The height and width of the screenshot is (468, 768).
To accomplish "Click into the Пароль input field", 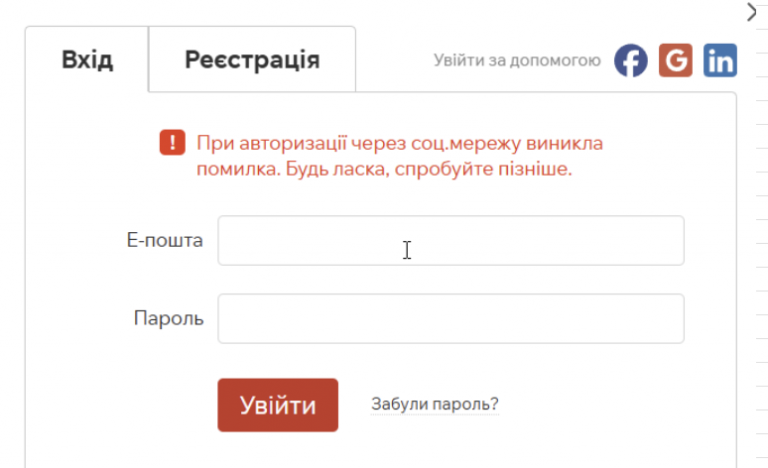I will point(451,319).
